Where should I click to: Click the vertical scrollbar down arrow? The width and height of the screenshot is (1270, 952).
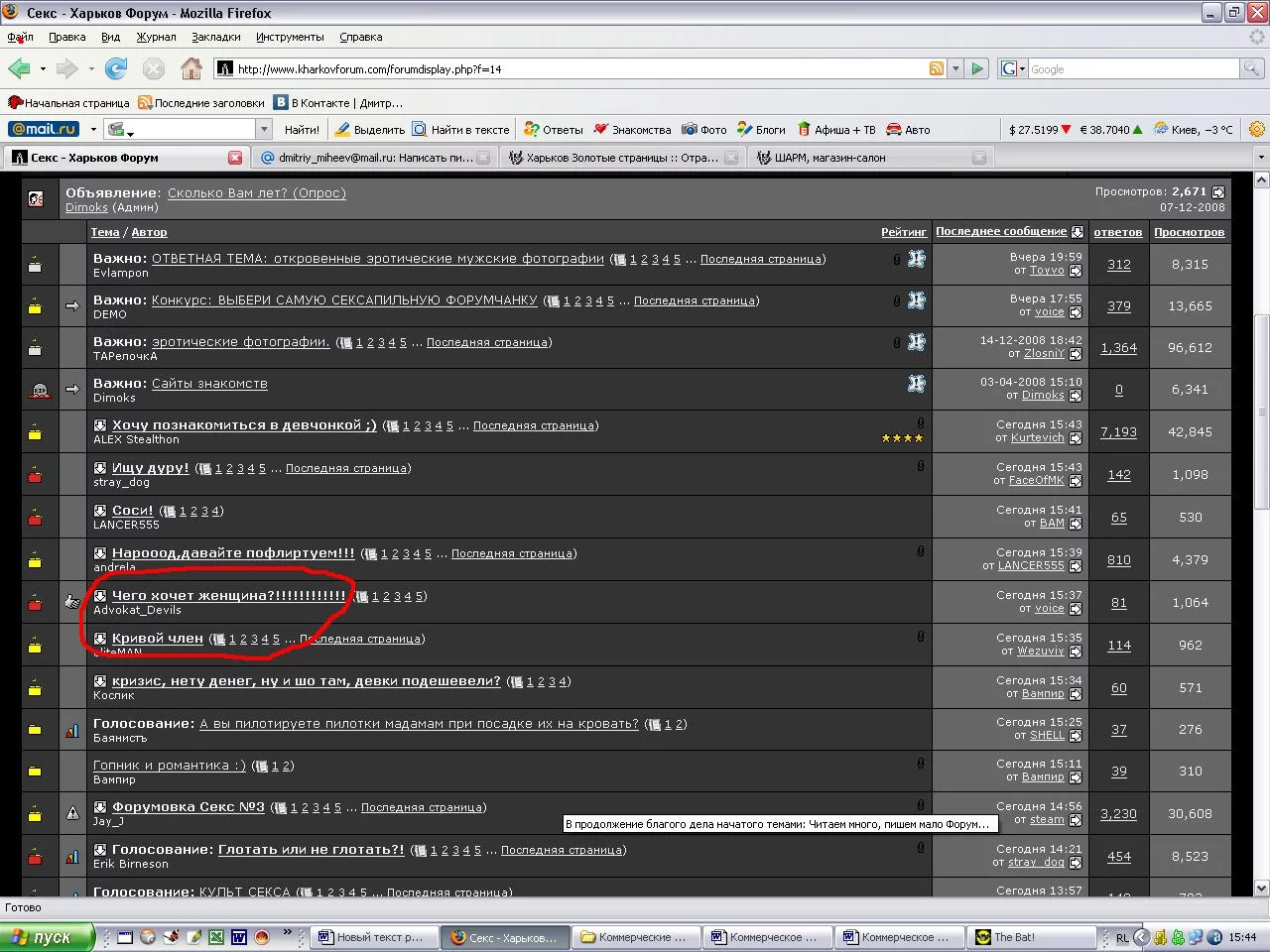(x=1261, y=889)
